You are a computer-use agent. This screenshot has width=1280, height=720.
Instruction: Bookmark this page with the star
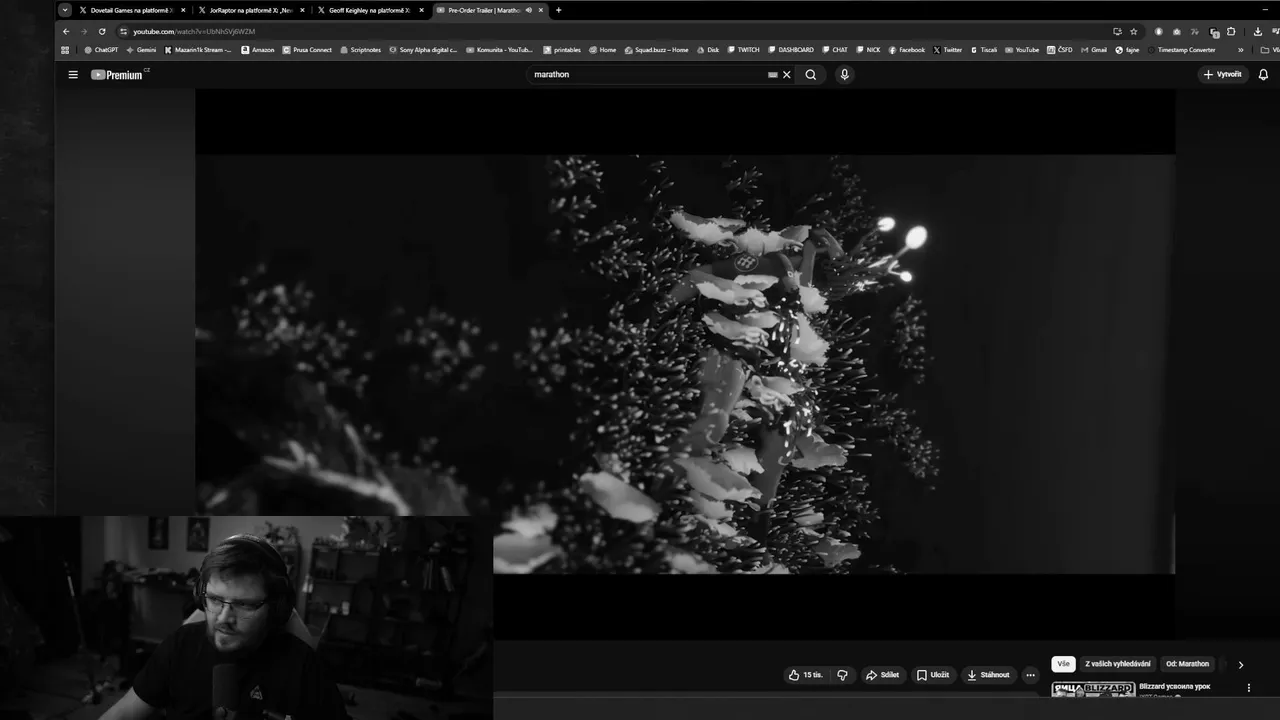(x=1133, y=31)
